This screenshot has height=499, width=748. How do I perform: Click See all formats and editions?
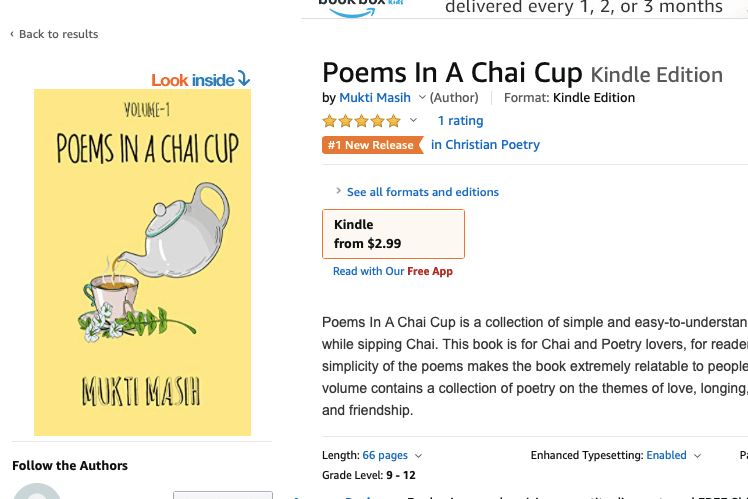(x=423, y=192)
